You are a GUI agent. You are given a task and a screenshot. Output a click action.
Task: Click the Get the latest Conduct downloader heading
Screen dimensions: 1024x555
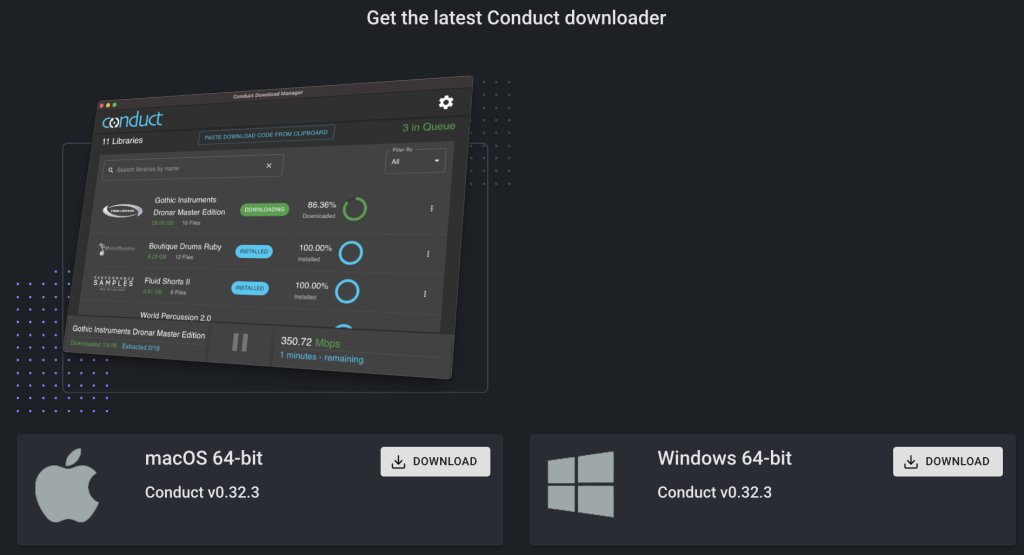[x=516, y=18]
